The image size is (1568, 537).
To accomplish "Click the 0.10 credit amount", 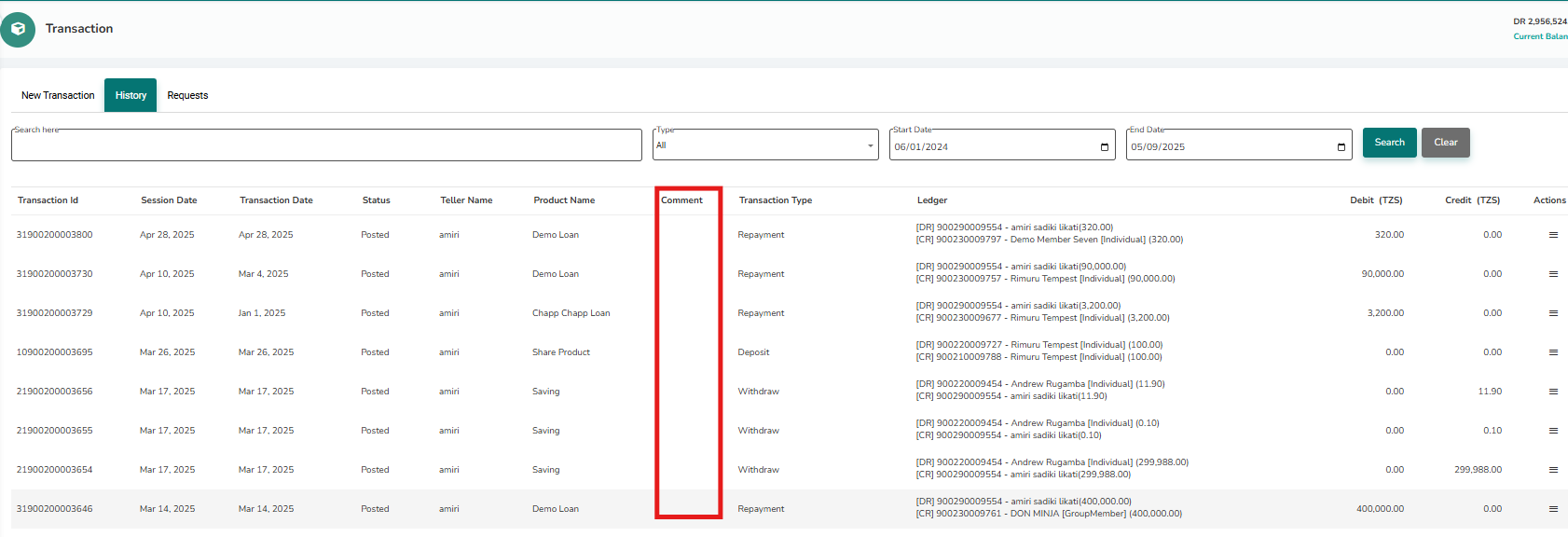I will (x=1492, y=431).
